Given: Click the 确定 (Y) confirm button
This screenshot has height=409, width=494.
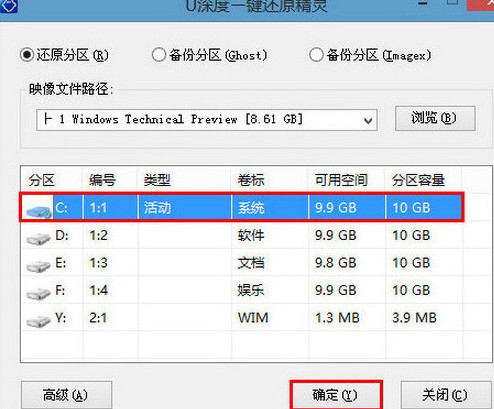Looking at the screenshot, I should click(336, 395).
